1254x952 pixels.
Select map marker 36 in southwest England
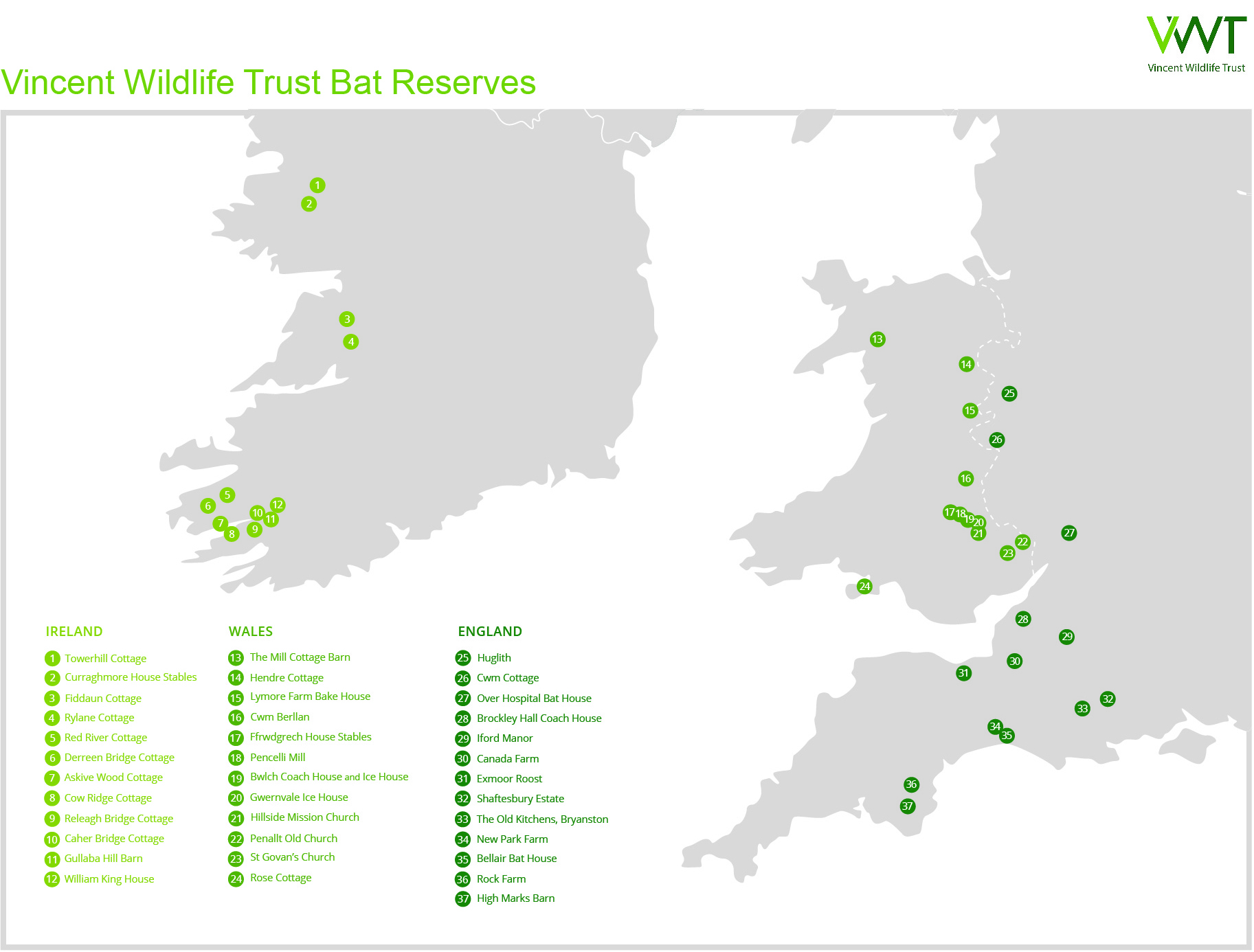click(x=912, y=784)
